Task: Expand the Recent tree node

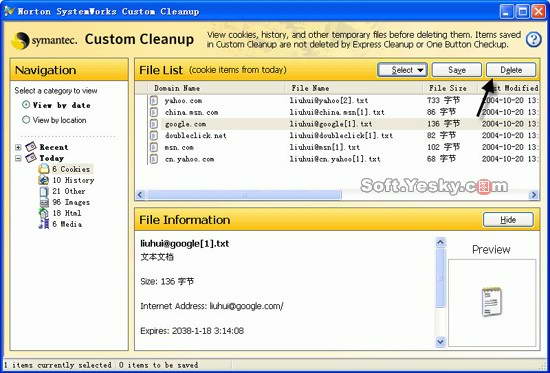Action: (x=18, y=147)
